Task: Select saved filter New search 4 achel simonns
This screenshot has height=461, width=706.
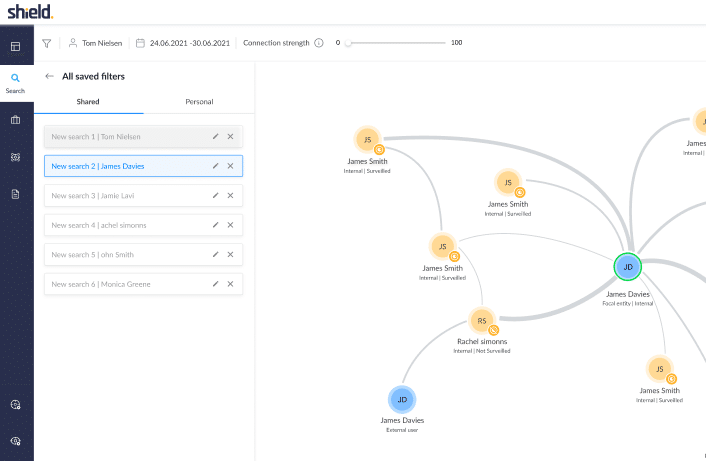Action: coord(120,225)
